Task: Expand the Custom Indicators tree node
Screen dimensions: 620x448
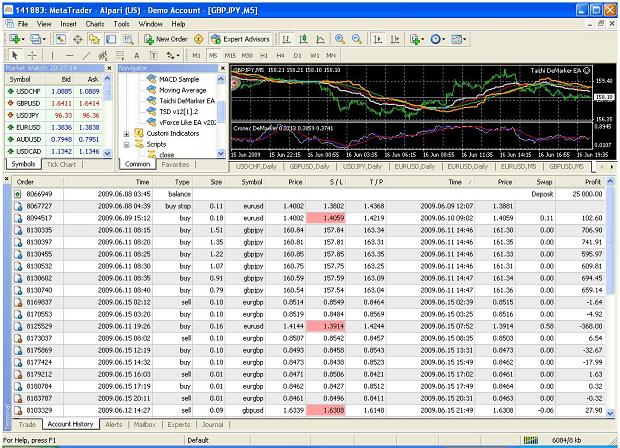Action: click(127, 134)
